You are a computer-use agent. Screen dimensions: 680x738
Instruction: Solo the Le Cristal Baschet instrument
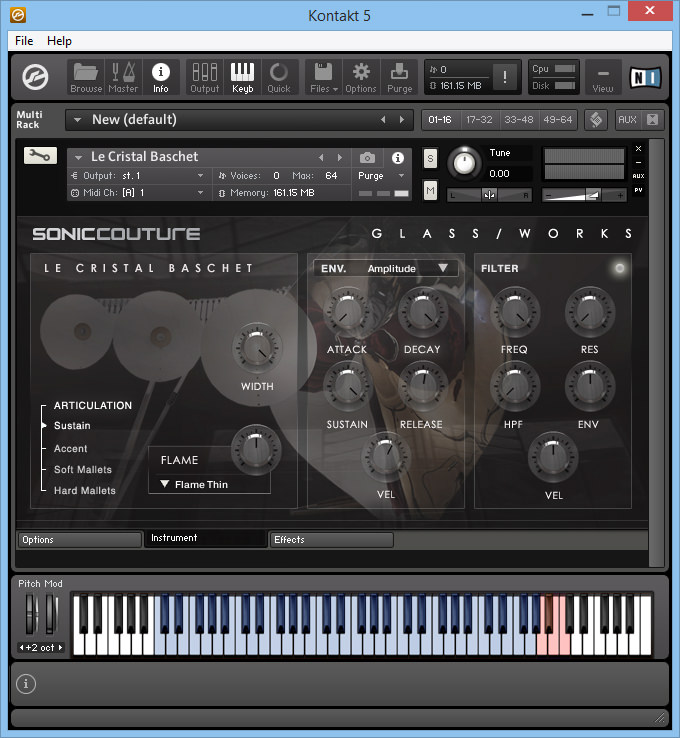coord(430,159)
